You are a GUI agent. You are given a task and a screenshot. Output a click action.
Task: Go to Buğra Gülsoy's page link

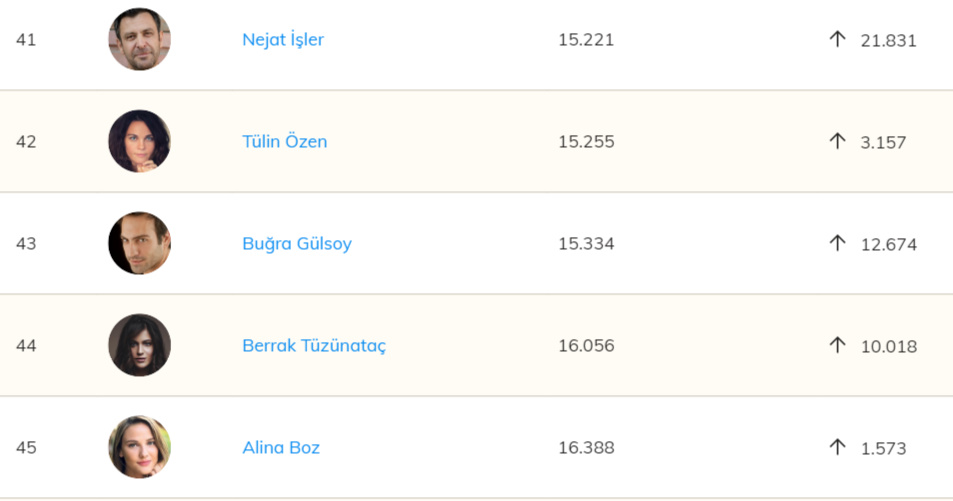297,244
